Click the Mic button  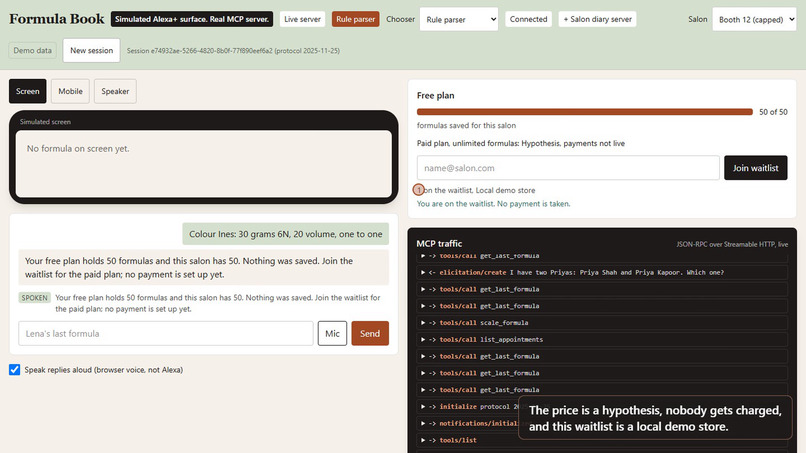pyautogui.click(x=332, y=333)
